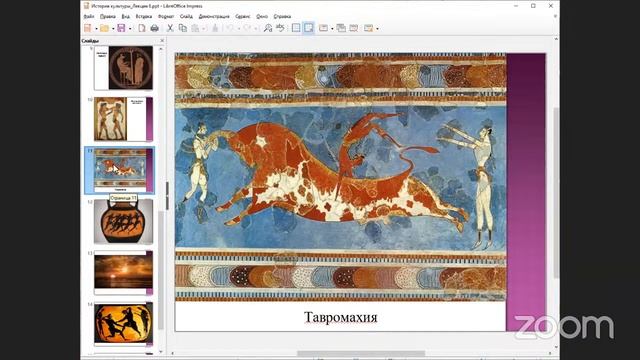The height and width of the screenshot is (360, 640).
Task: Cut selection with the scissors icon
Action: pos(170,28)
